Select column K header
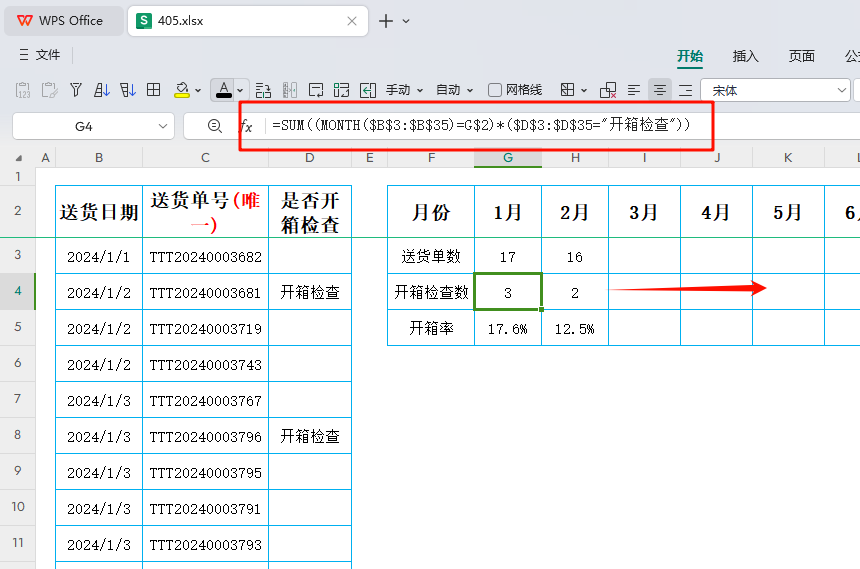Screen dimensions: 860x569 (x=788, y=158)
